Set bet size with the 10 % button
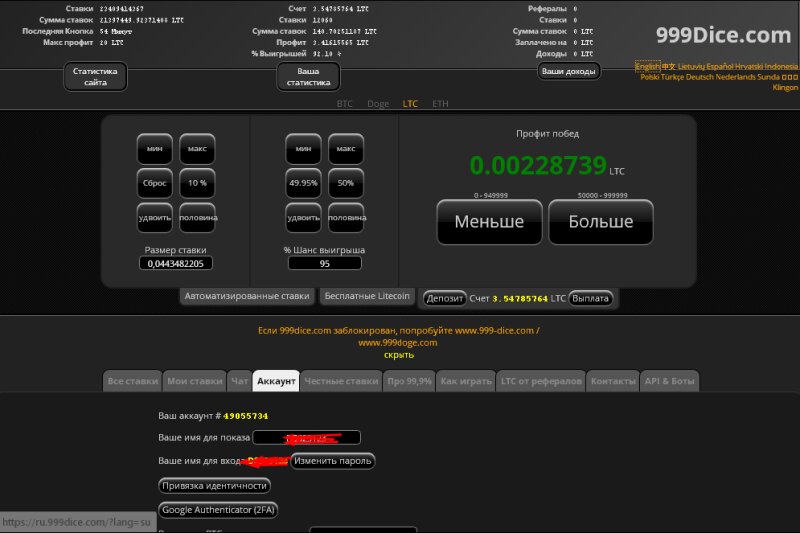Screen dimensions: 800x533 coord(197,183)
